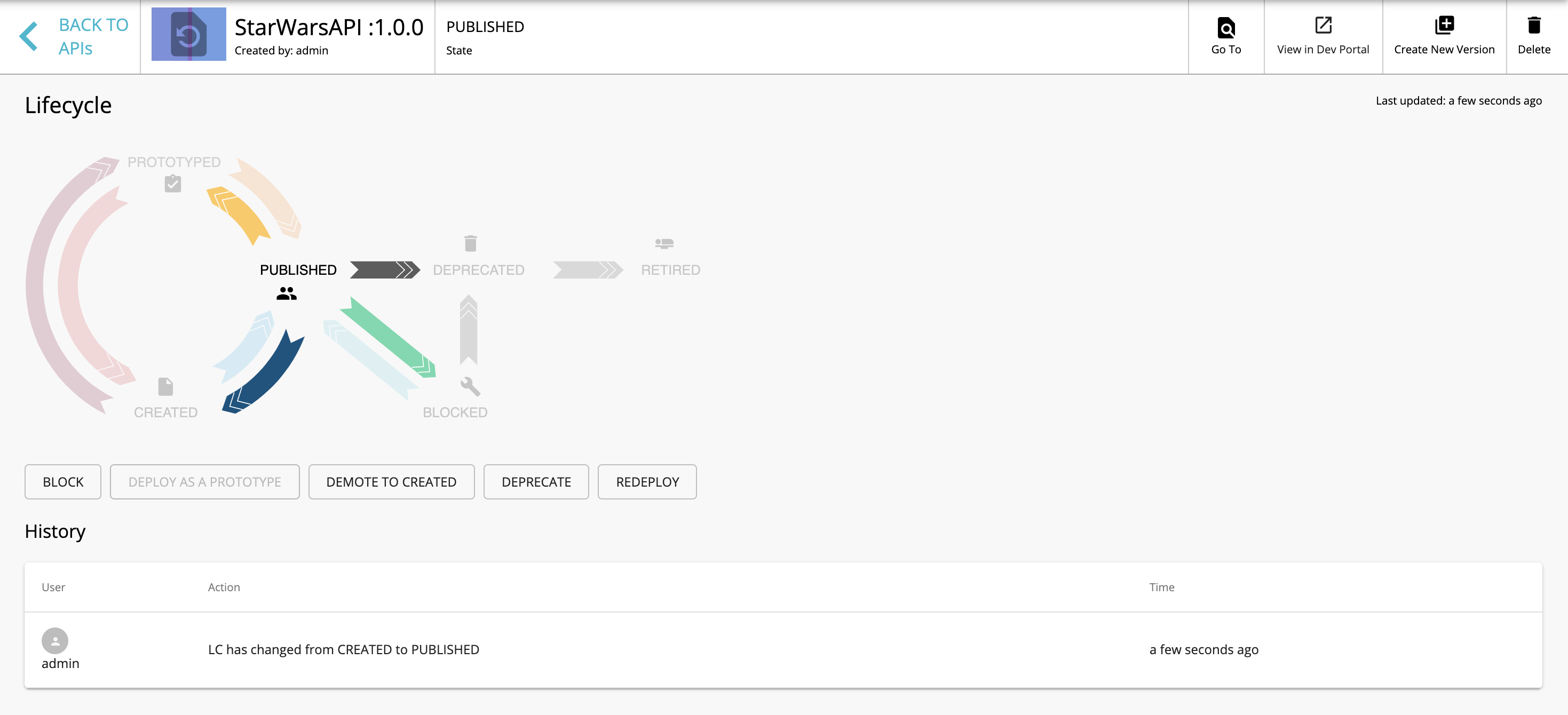
Task: Click the CREATED lifecycle state label
Action: tap(165, 412)
